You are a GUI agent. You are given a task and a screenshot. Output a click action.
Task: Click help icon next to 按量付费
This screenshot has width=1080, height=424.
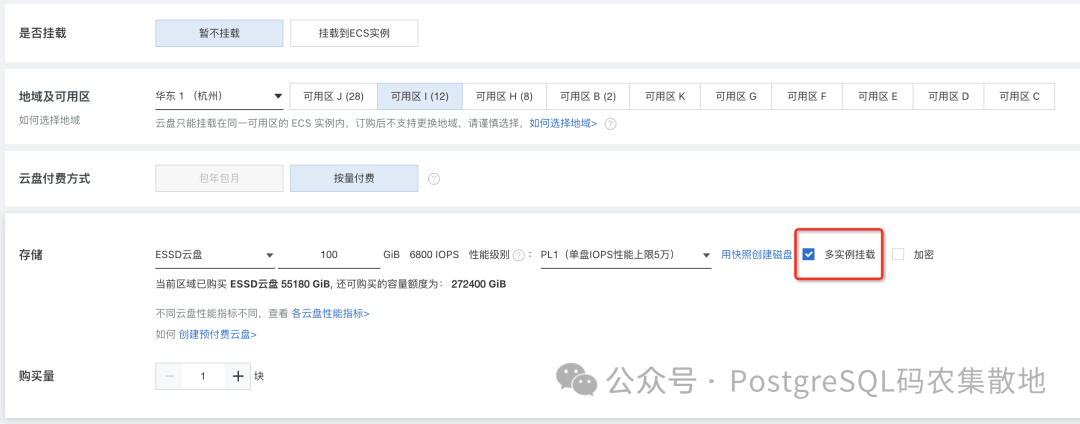click(434, 179)
